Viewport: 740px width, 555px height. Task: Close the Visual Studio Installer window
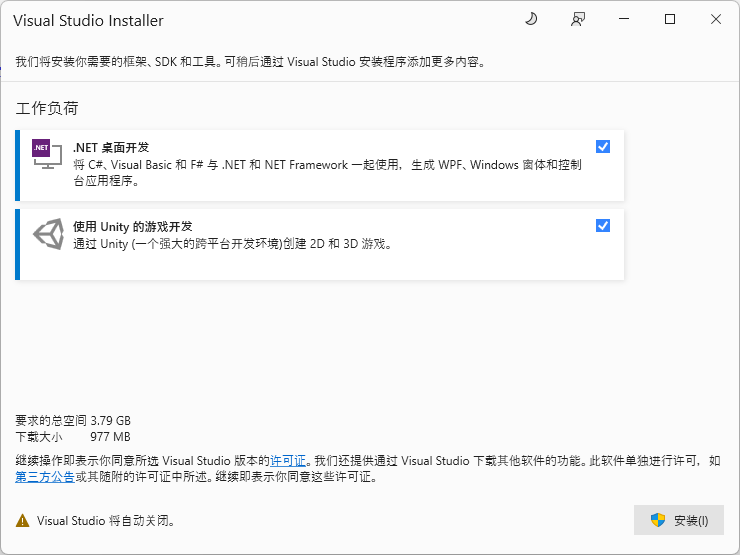coord(715,19)
